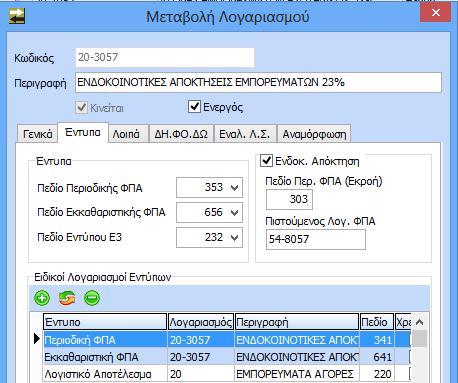Click the green add special account icon

[42, 298]
